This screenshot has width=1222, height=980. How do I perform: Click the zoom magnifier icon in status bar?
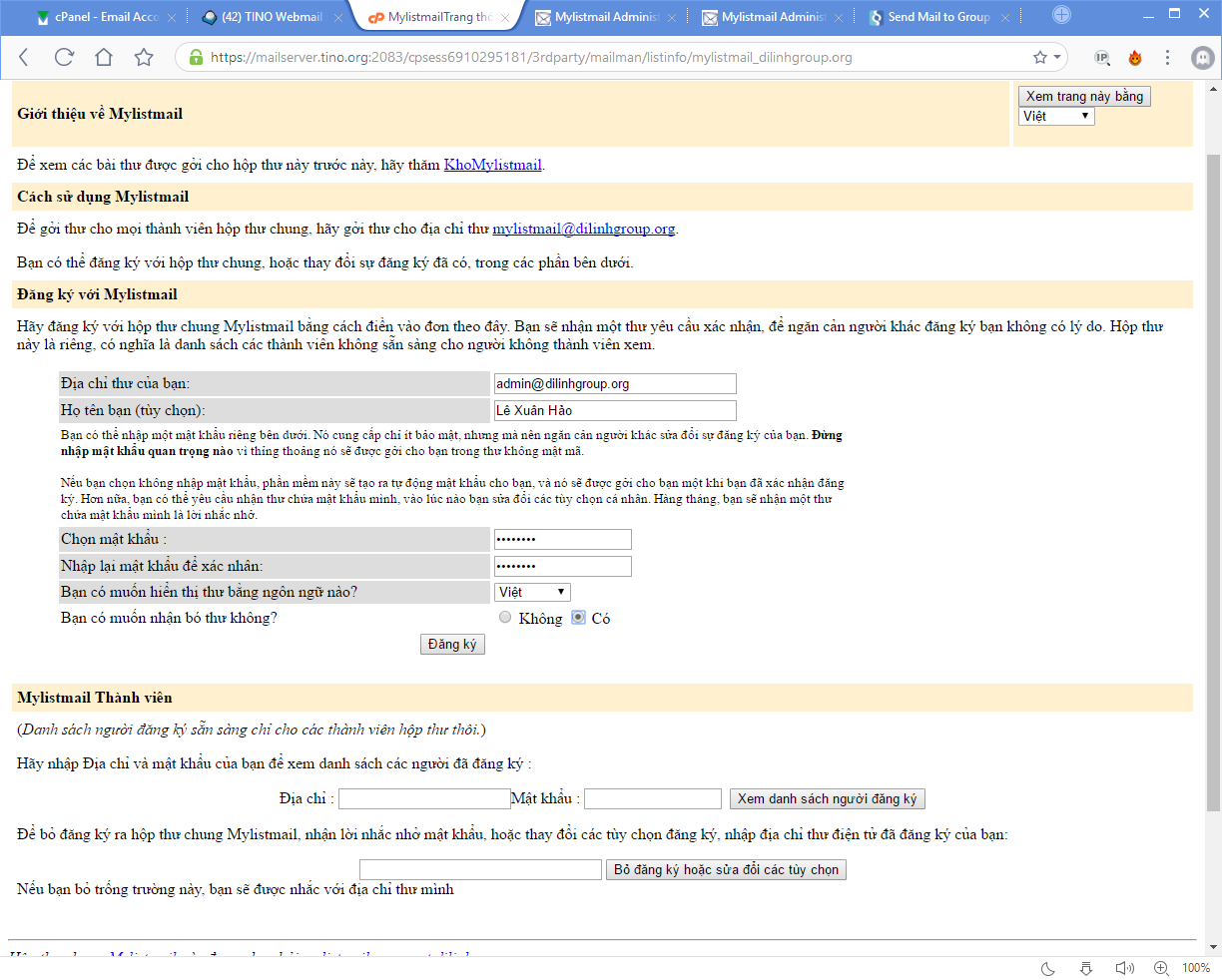[x=1161, y=968]
